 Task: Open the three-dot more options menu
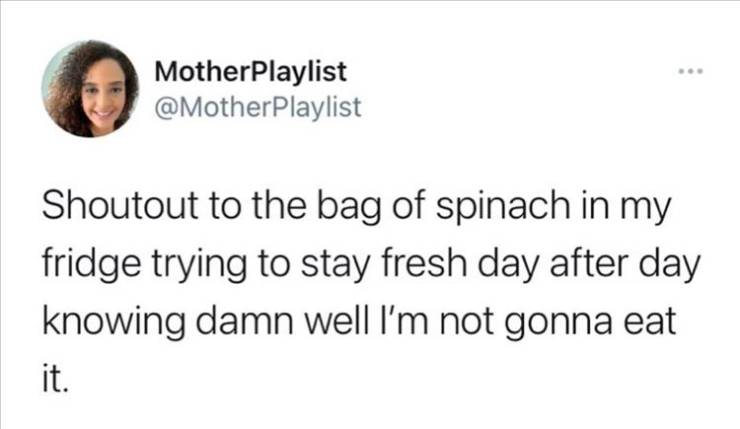tap(691, 72)
